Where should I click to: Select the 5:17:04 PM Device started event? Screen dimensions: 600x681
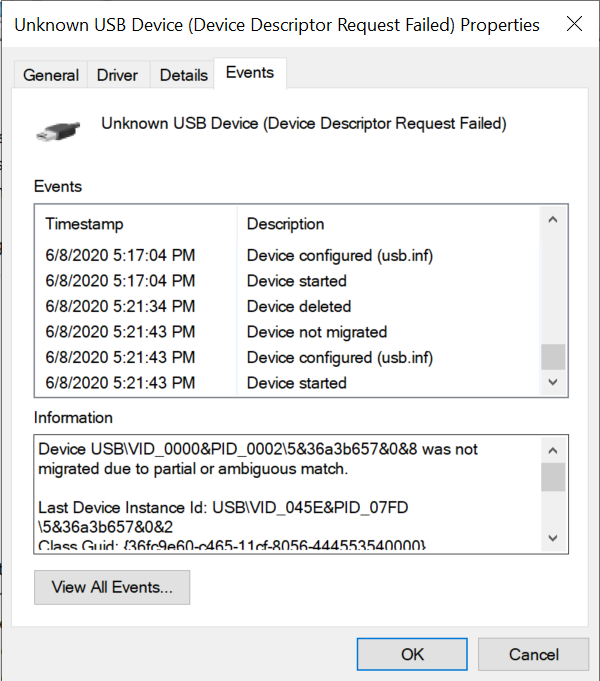(288, 281)
